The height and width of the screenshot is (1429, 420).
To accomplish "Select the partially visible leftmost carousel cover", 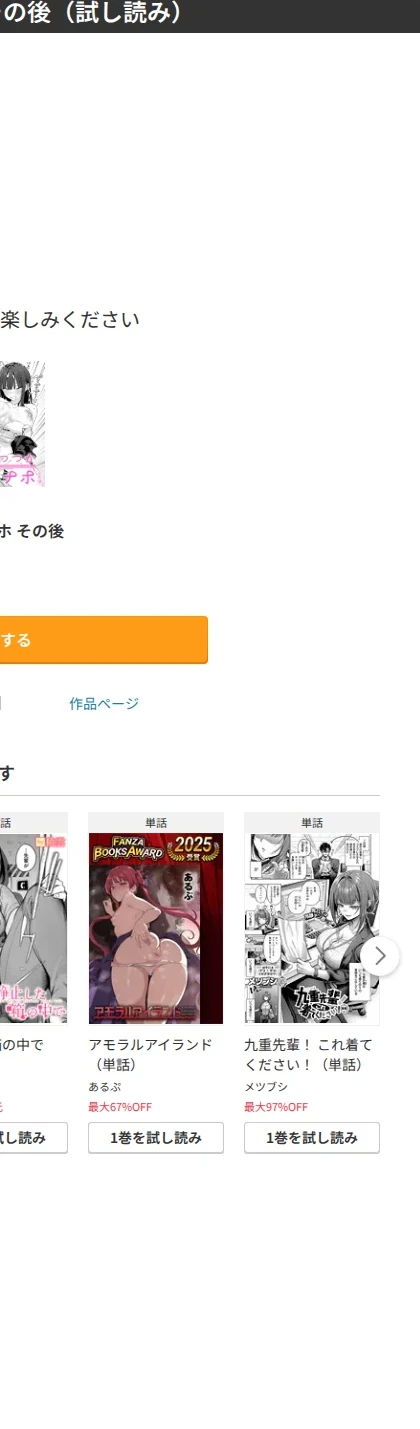I will click(33, 929).
